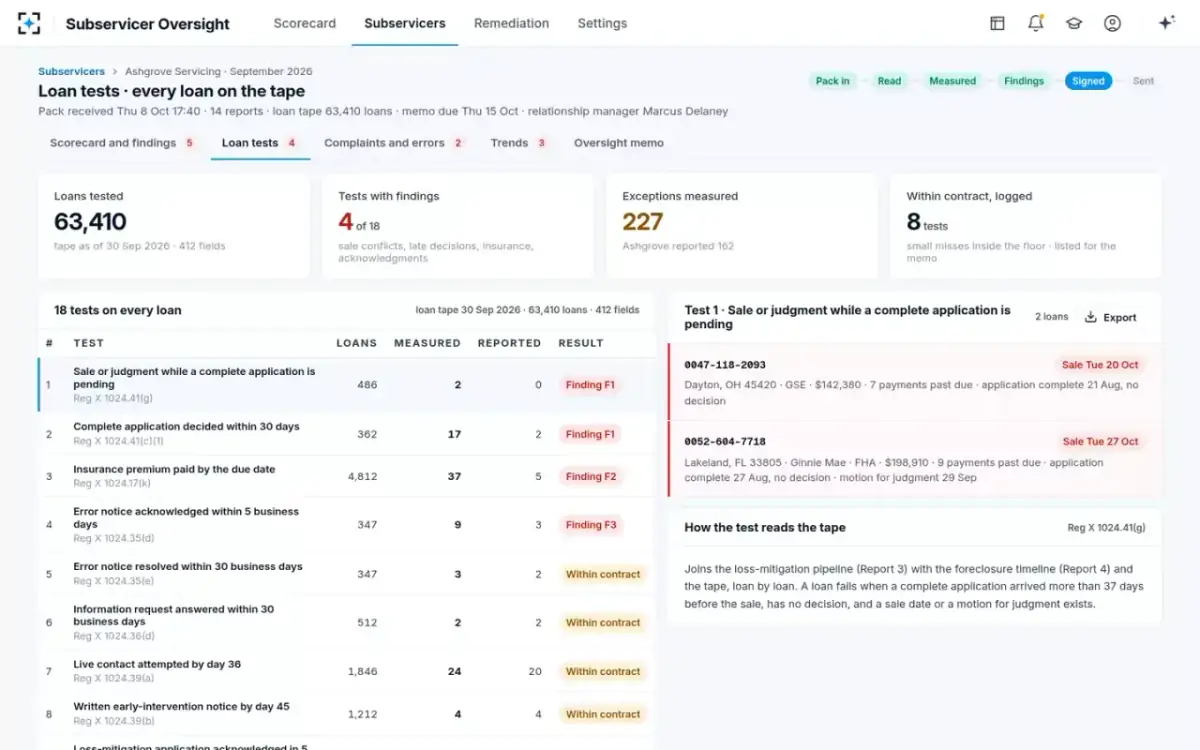The height and width of the screenshot is (750, 1200).
Task: Click the Export button with download icon
Action: (x=1111, y=317)
